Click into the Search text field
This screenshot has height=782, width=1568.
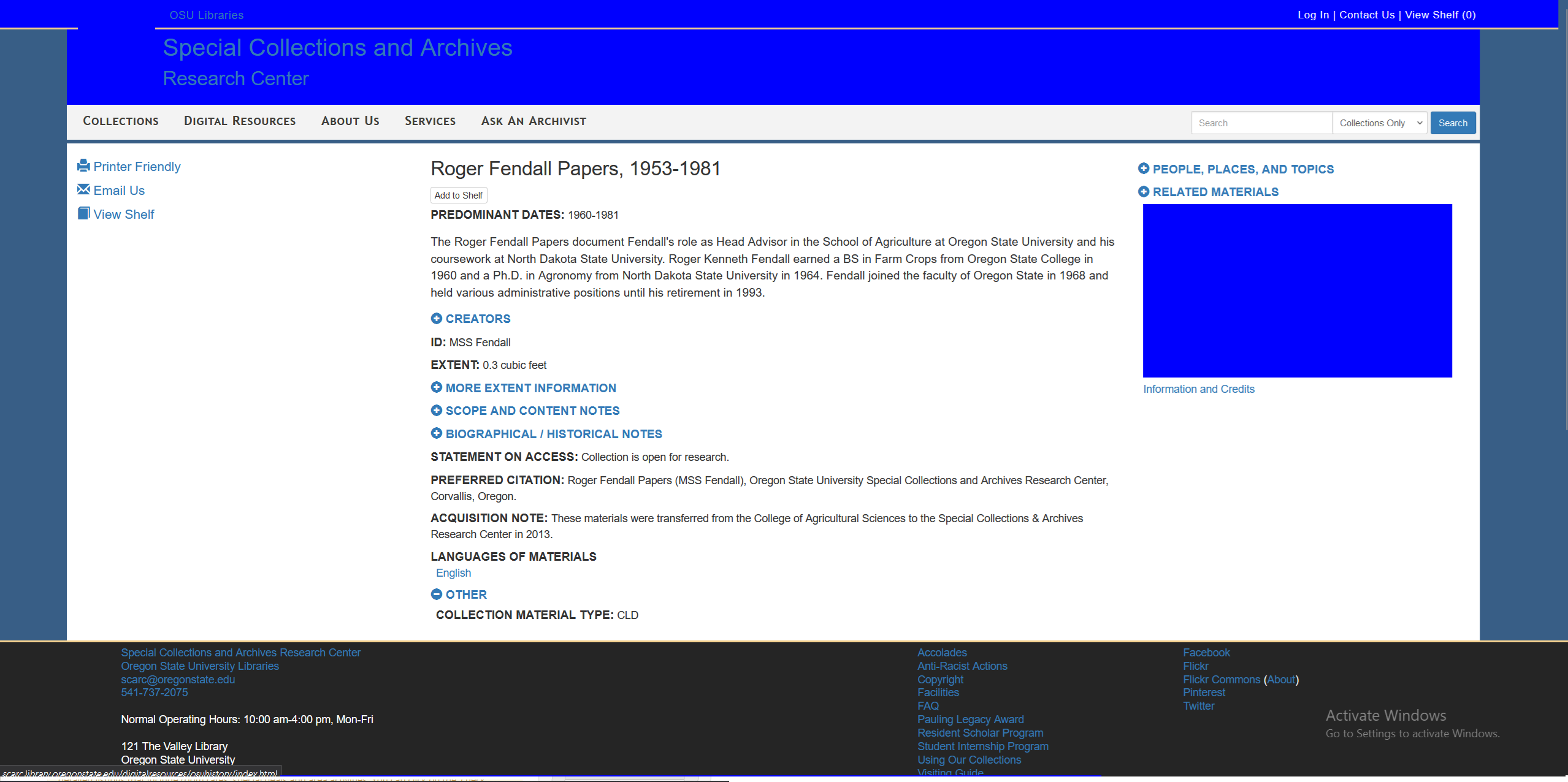click(1261, 123)
